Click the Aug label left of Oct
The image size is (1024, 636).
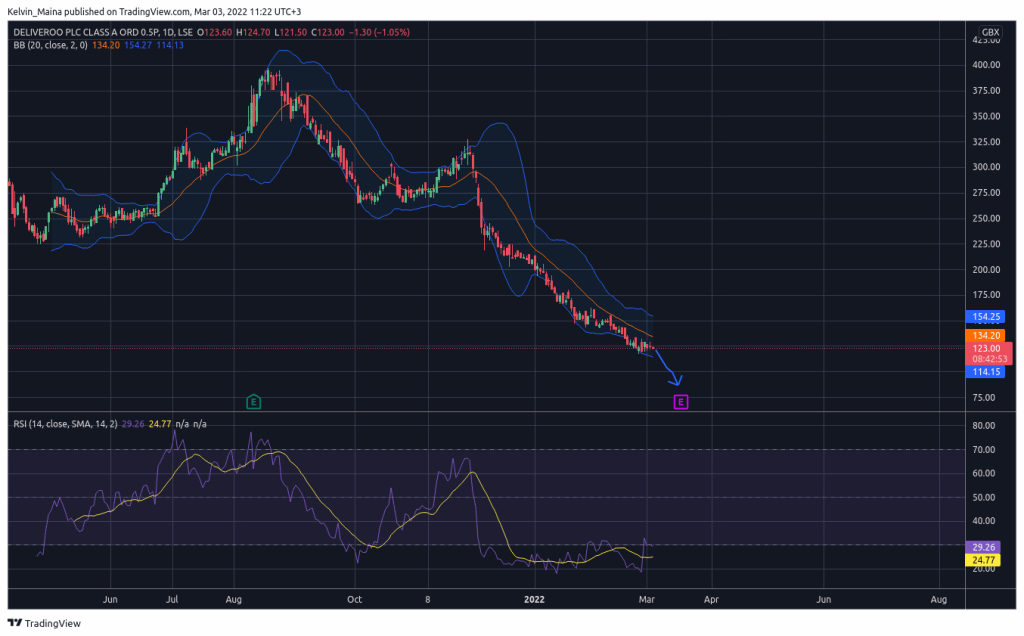(234, 599)
